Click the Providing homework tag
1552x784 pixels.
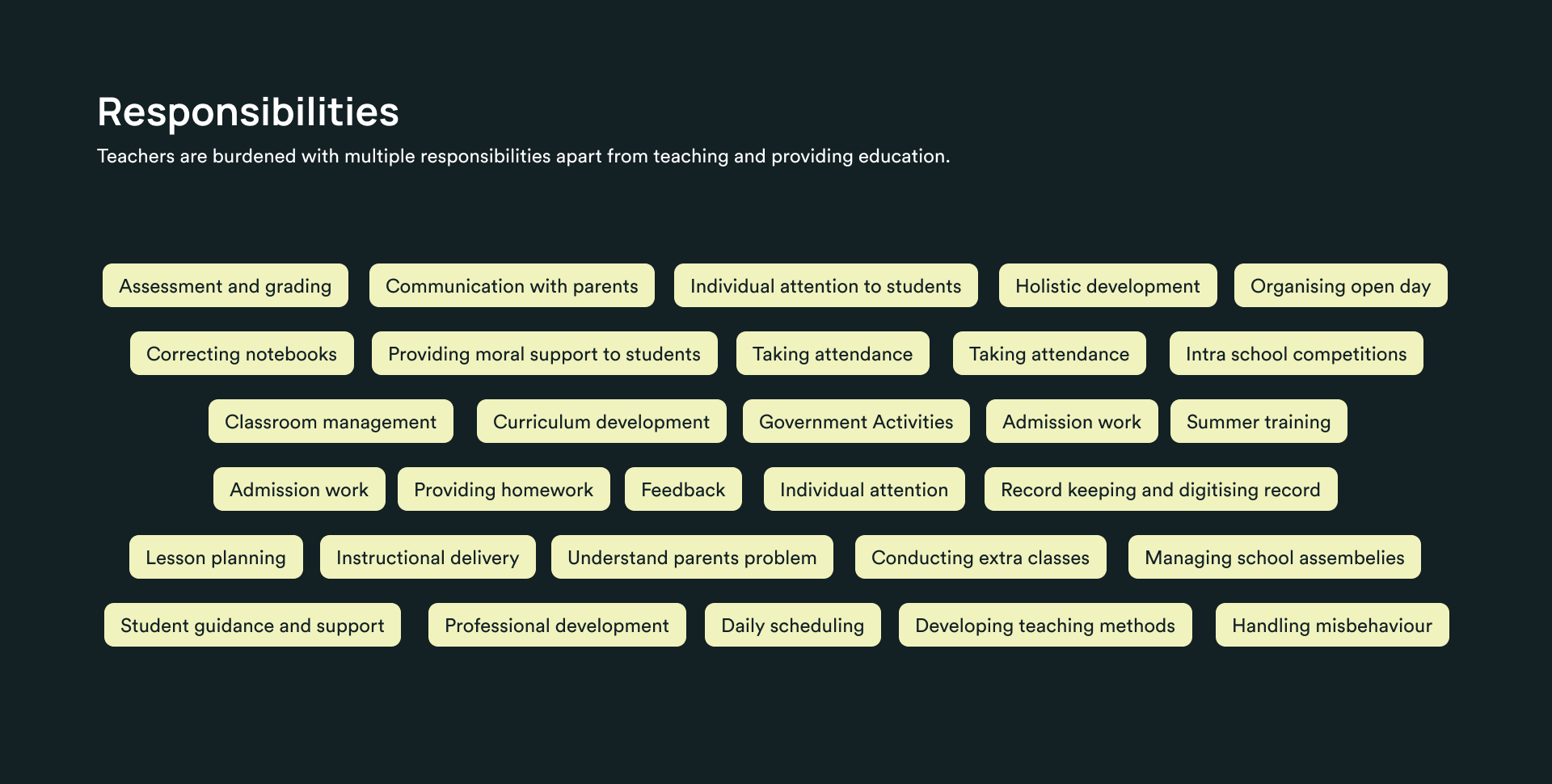click(x=504, y=490)
